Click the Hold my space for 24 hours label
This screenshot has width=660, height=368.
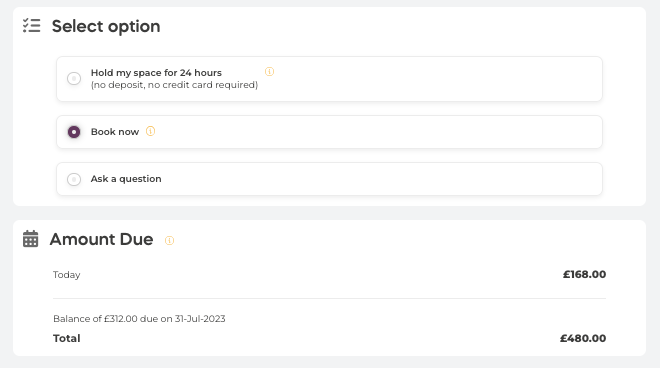(156, 72)
